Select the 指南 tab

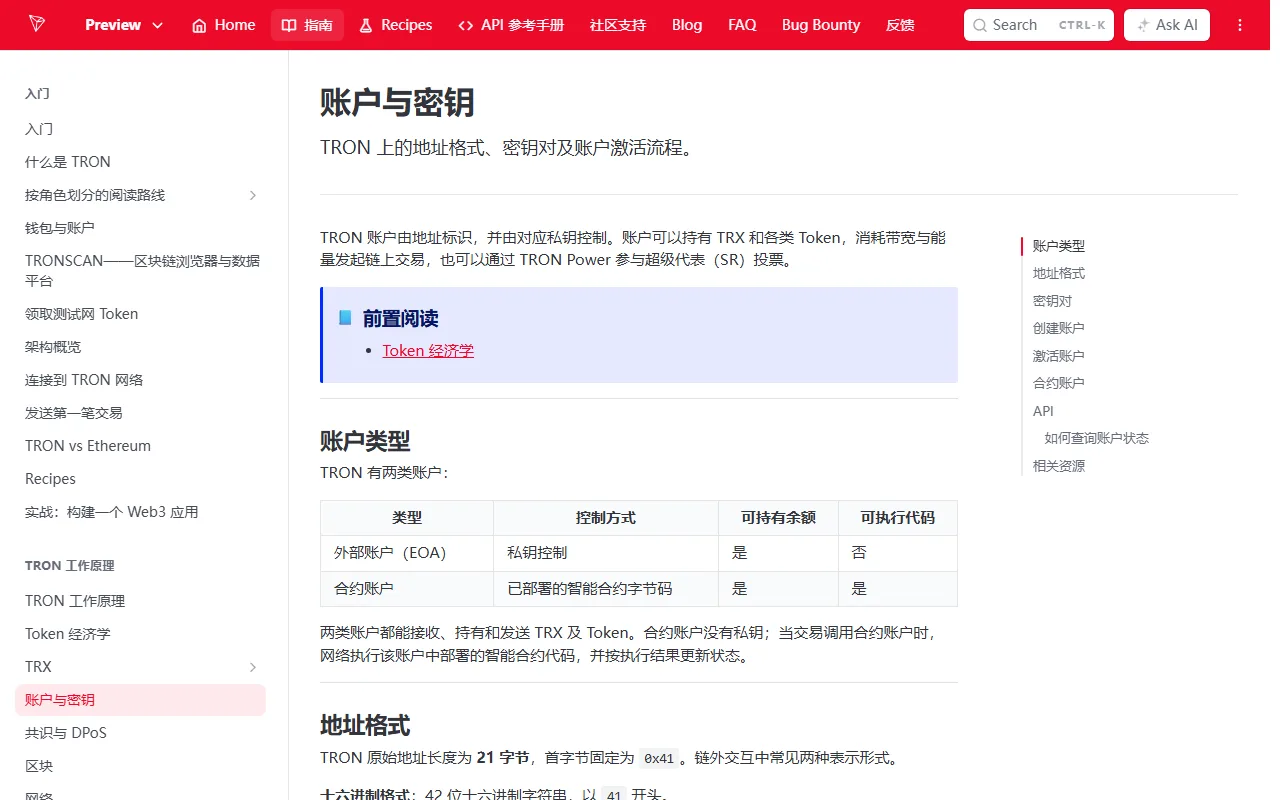click(307, 25)
